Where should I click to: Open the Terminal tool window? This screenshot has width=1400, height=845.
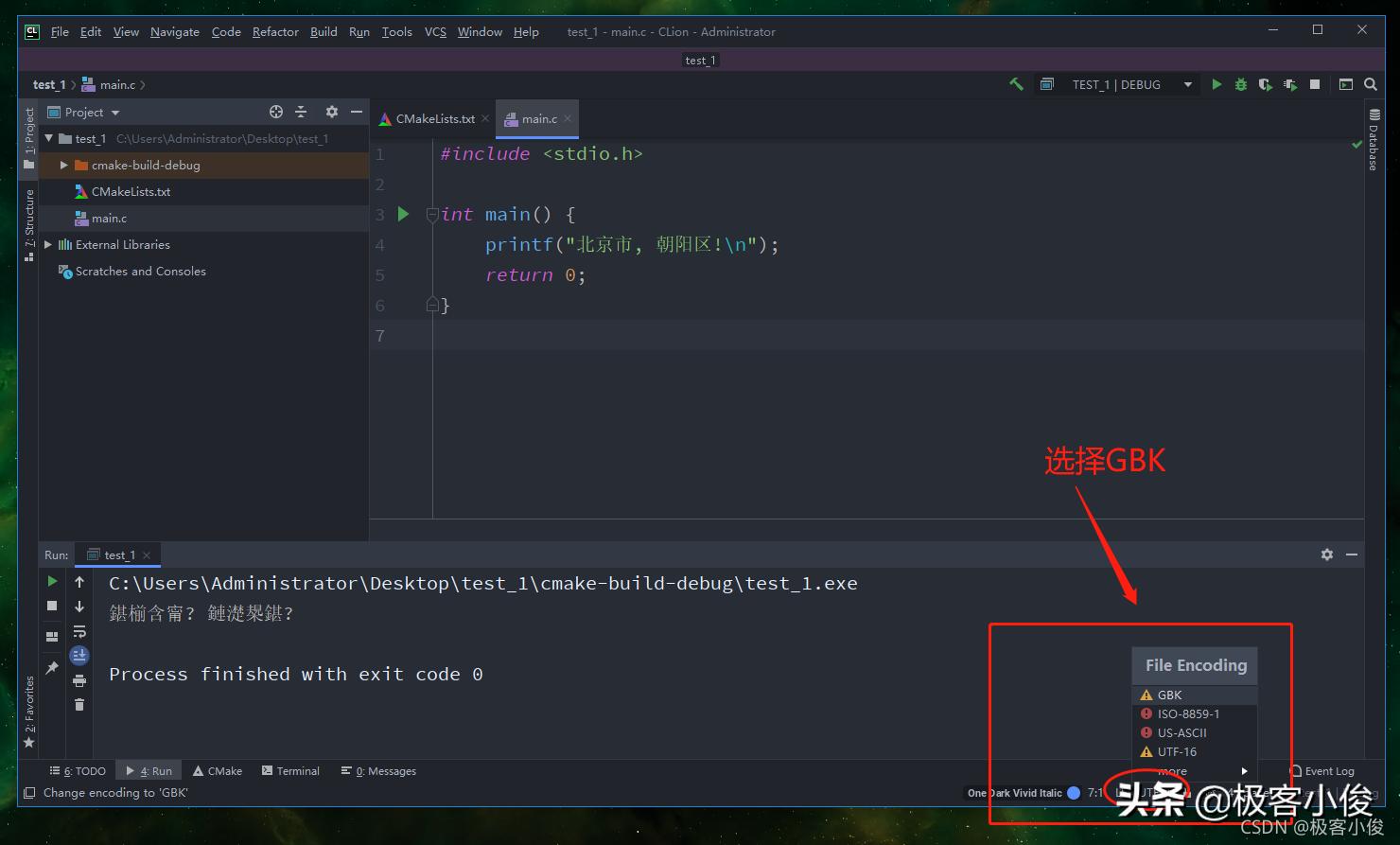(290, 771)
